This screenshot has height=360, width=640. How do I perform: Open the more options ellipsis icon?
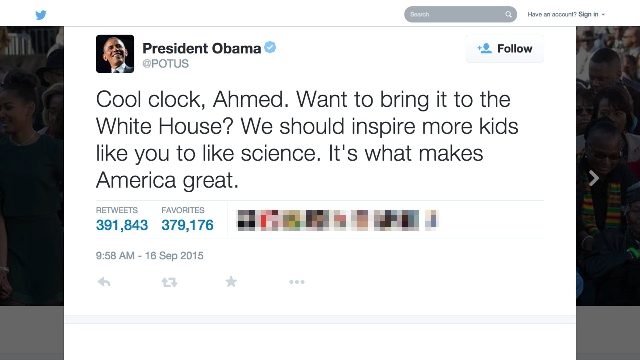coord(297,282)
